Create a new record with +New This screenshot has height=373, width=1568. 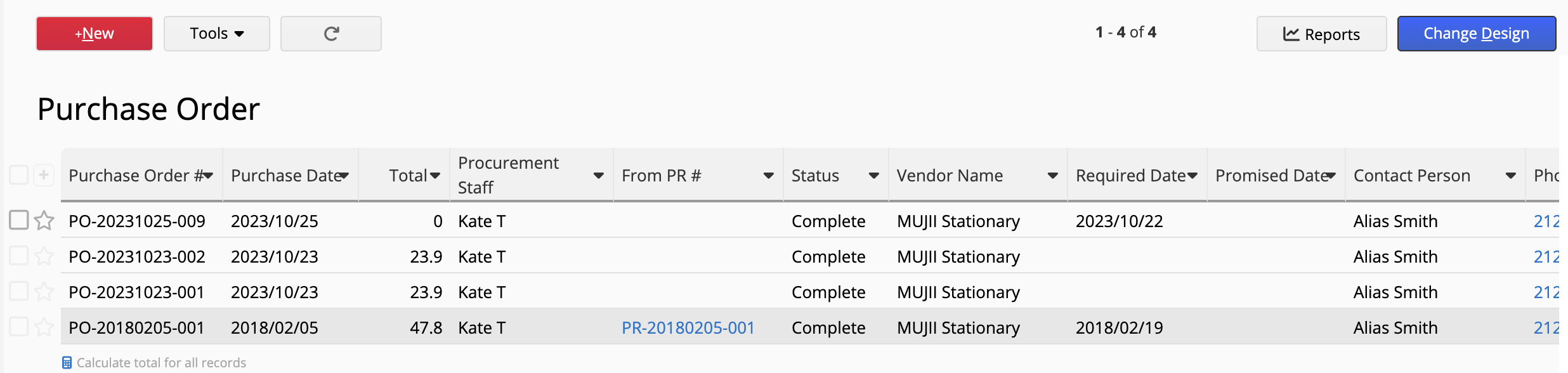pyautogui.click(x=95, y=34)
